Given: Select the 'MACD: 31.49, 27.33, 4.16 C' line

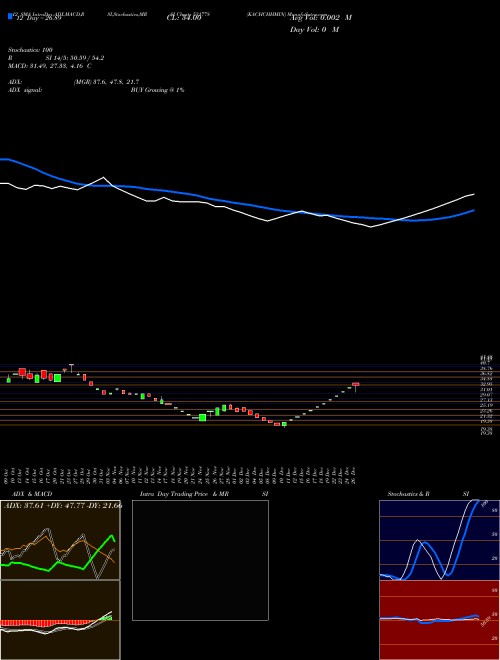Looking at the screenshot, I should 50,66.
